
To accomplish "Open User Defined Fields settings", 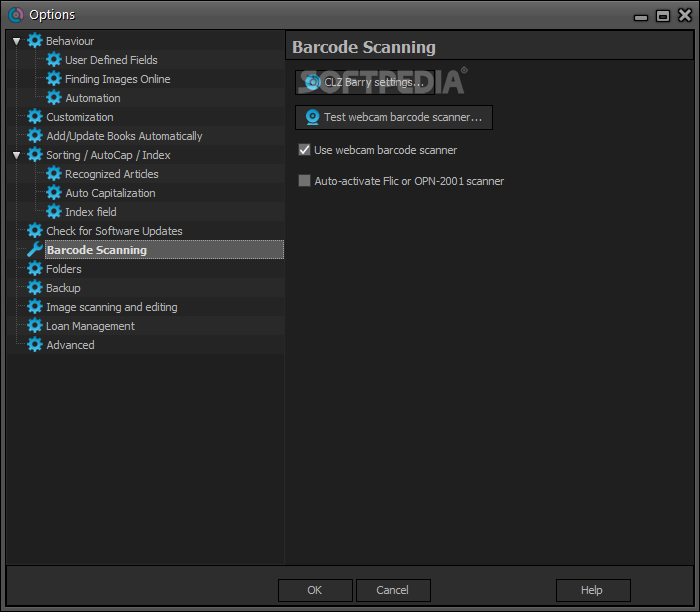I will 111,60.
